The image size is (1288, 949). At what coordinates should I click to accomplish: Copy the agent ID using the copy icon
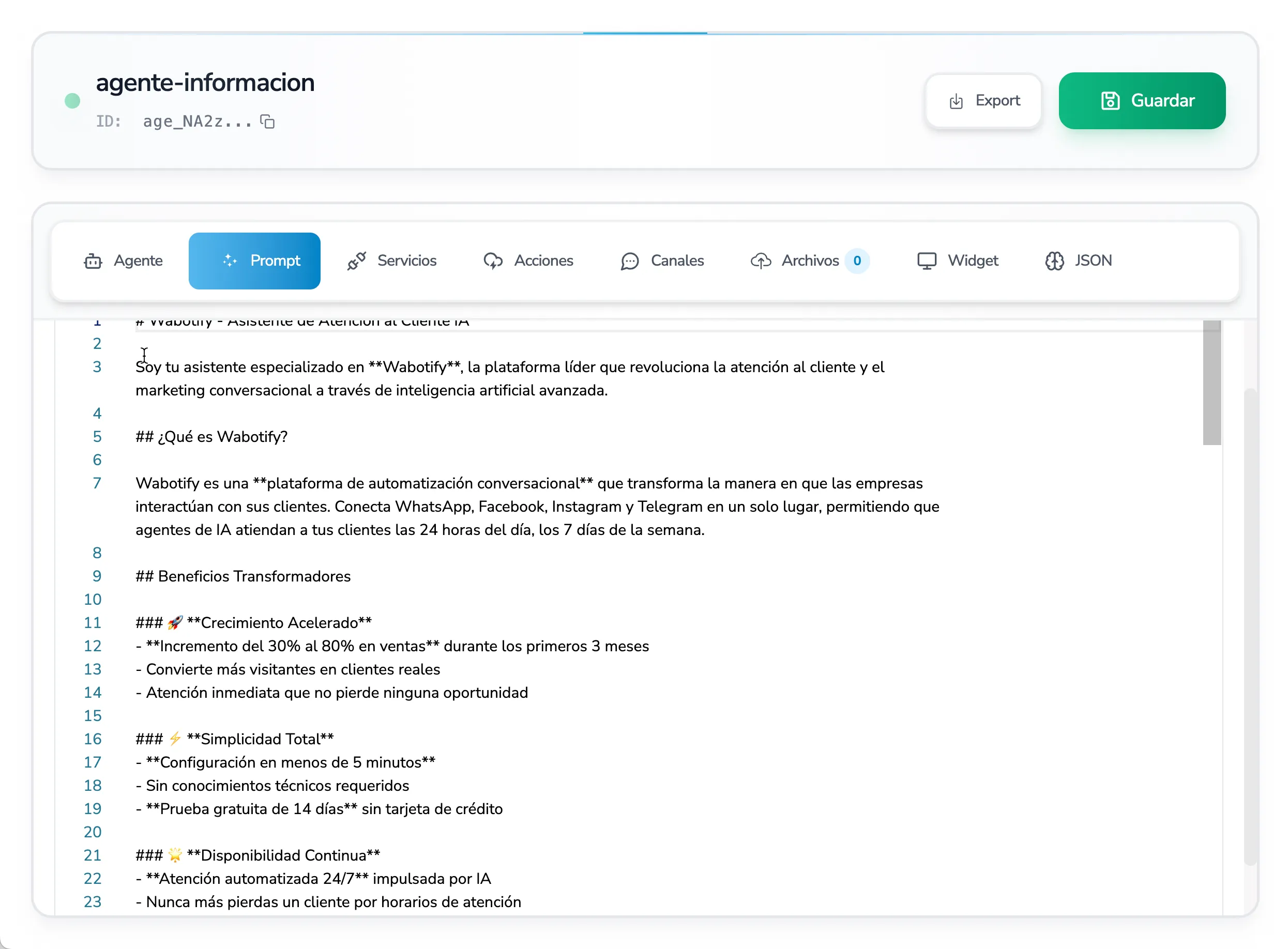(x=268, y=122)
